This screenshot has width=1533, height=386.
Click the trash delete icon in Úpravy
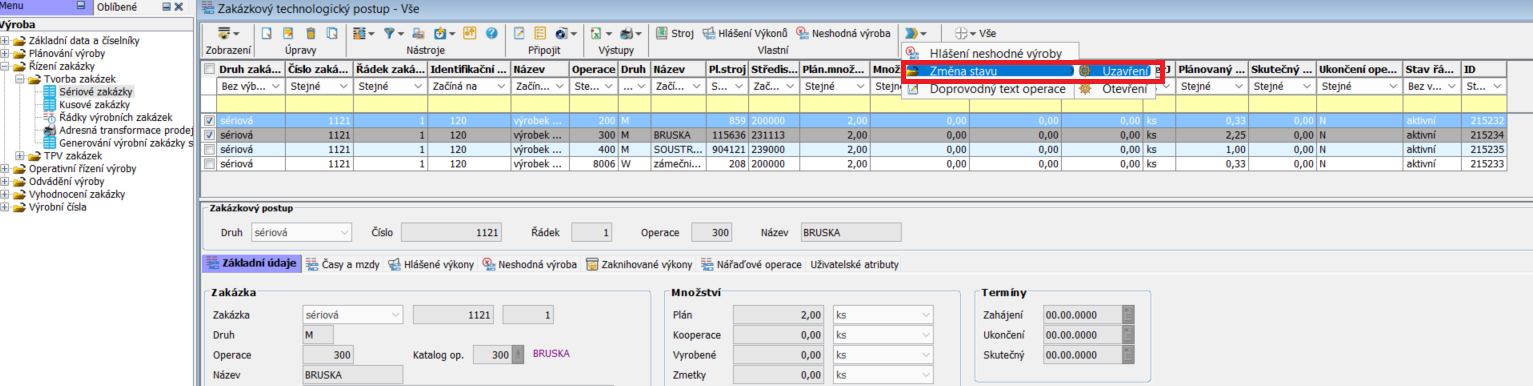[310, 33]
